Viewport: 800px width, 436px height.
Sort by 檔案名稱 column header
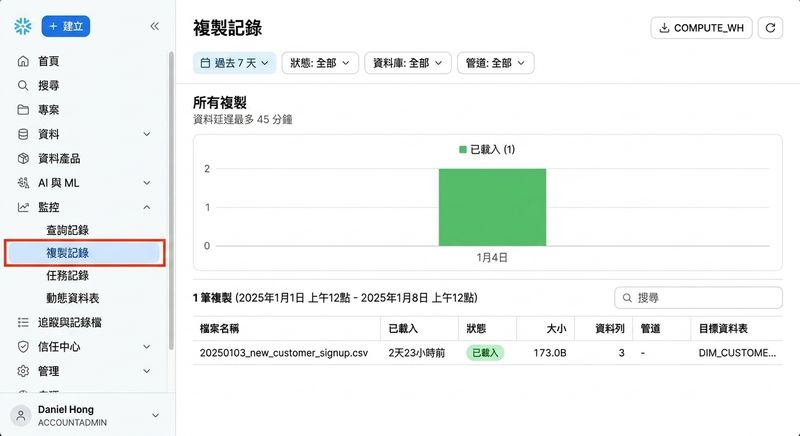(x=219, y=329)
